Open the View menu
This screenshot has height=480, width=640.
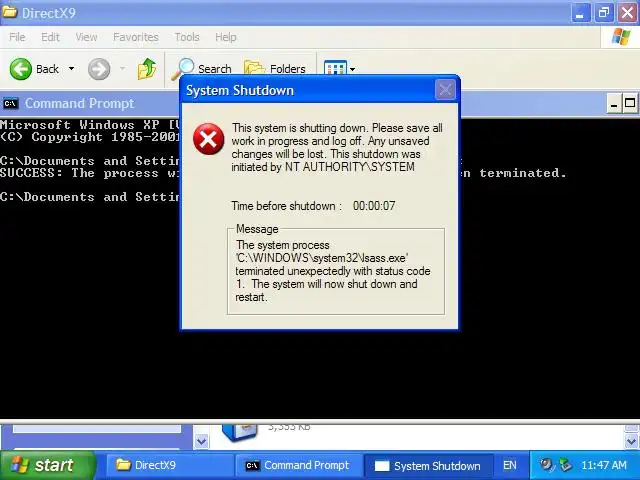pyautogui.click(x=86, y=37)
